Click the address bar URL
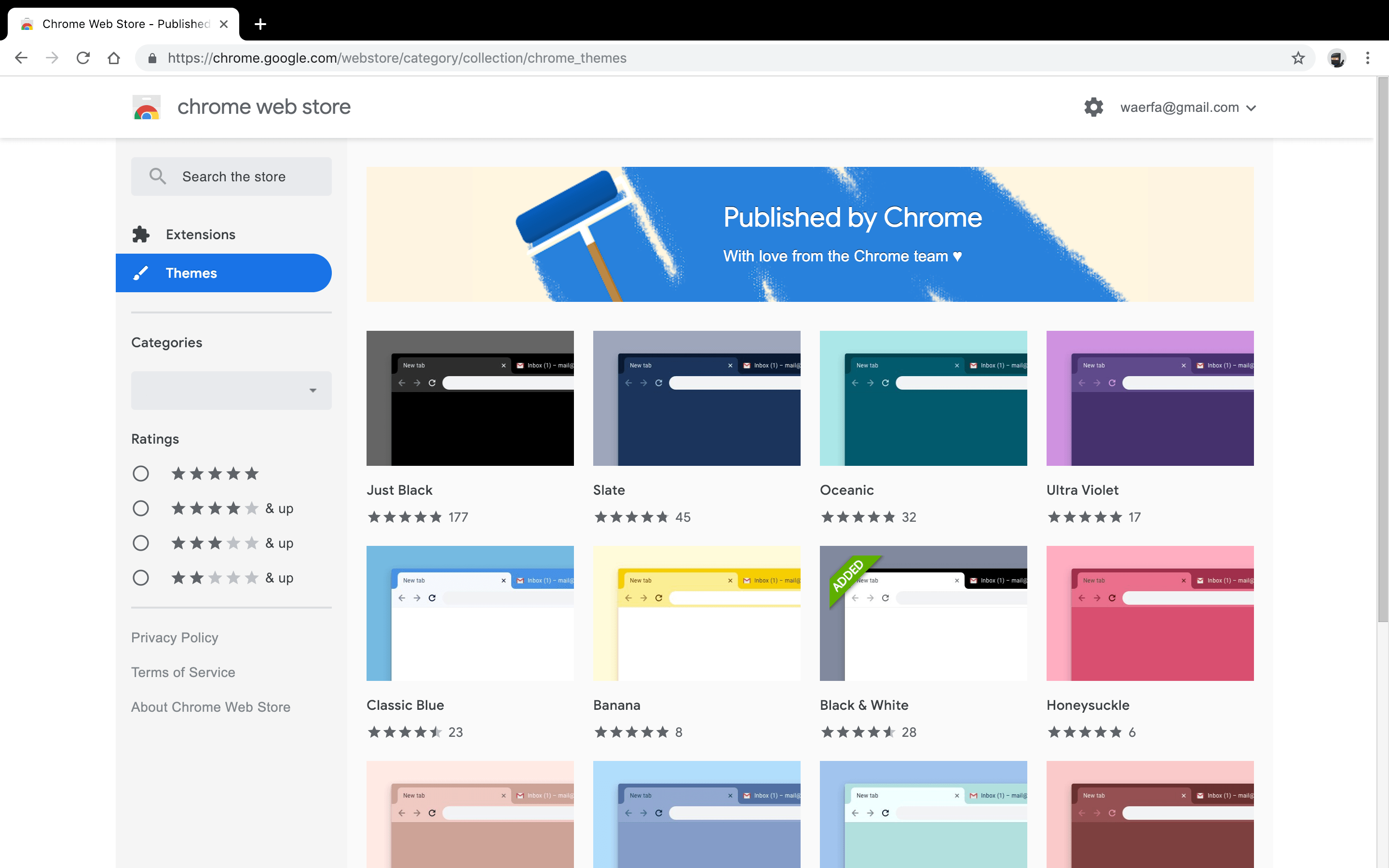Image resolution: width=1389 pixels, height=868 pixels. pos(396,58)
